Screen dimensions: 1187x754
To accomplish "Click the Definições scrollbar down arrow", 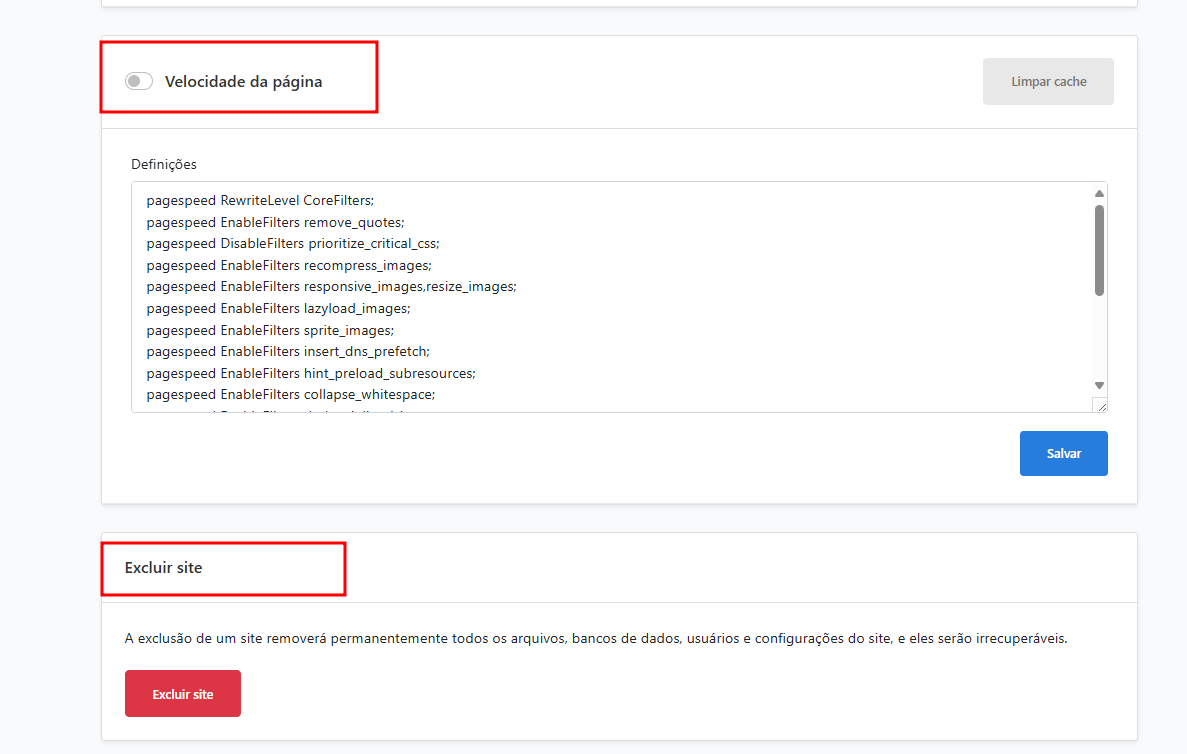I will coord(1099,385).
